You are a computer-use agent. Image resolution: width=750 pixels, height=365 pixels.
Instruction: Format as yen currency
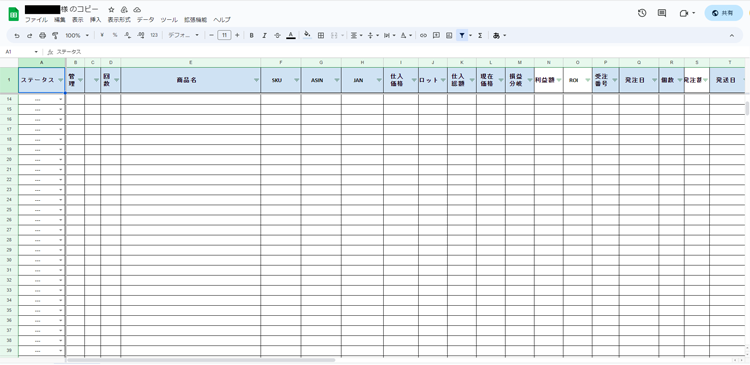point(102,35)
